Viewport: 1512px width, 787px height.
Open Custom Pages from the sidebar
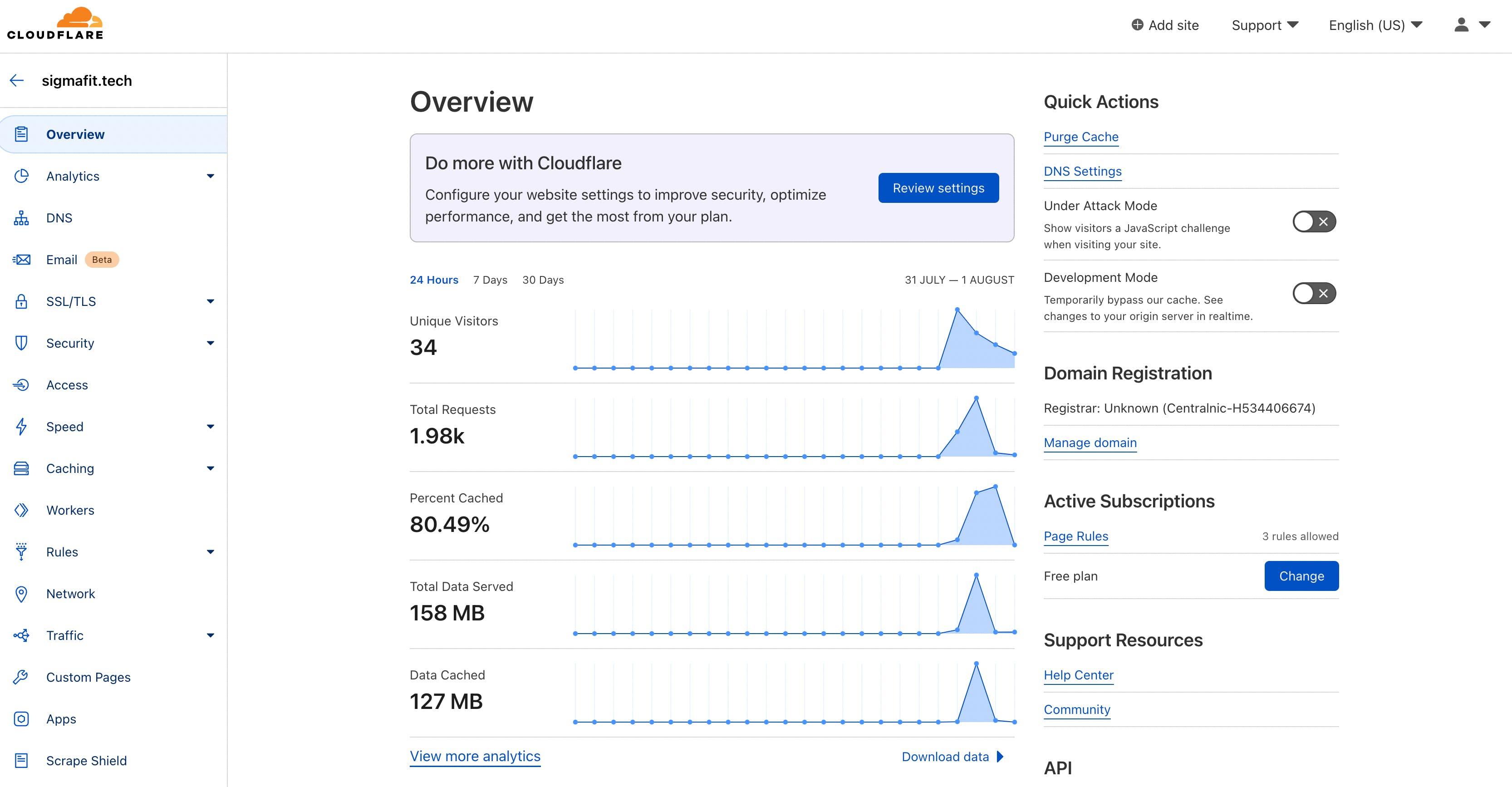pos(88,677)
